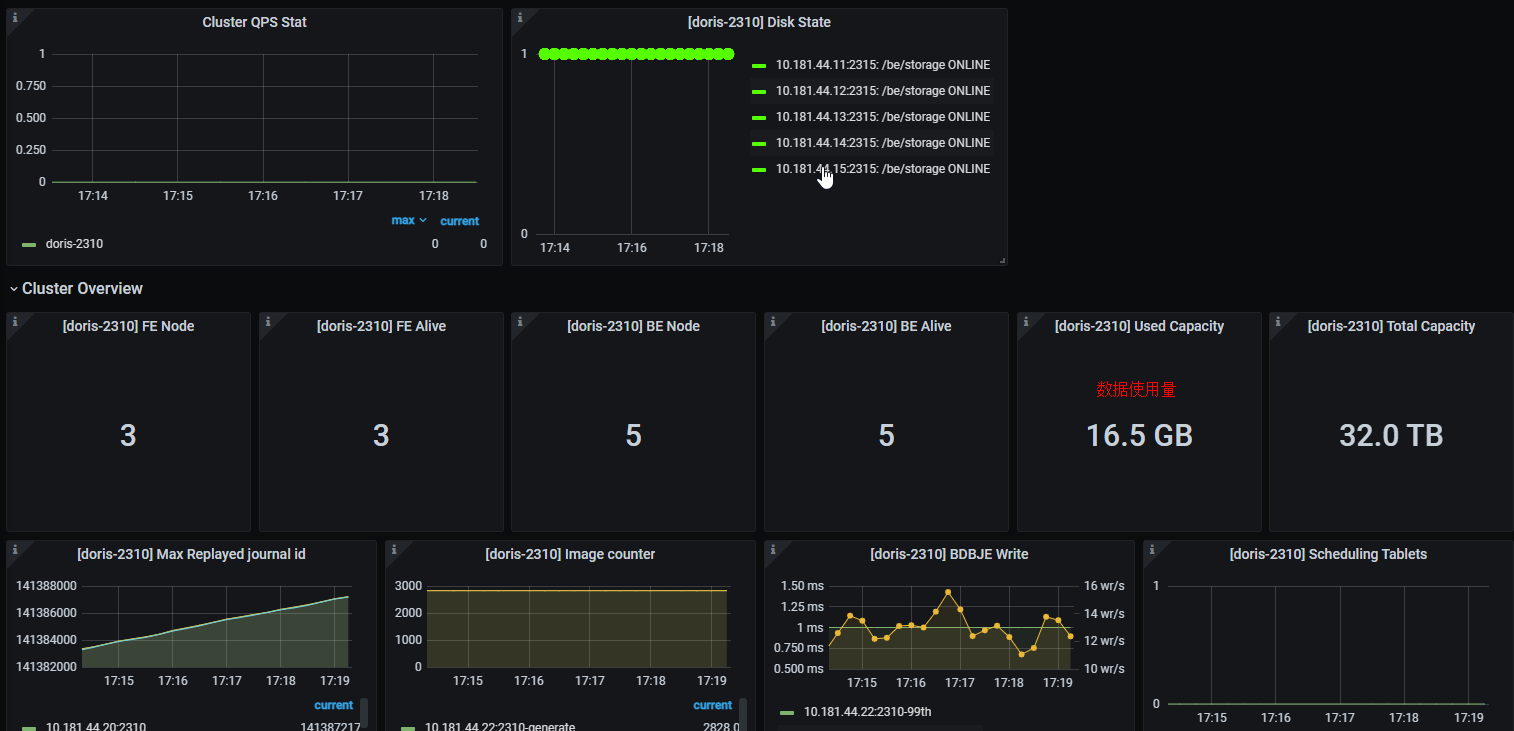Click the info icon on Scheduling Tablets panel
The image size is (1514, 731).
pyautogui.click(x=1152, y=549)
